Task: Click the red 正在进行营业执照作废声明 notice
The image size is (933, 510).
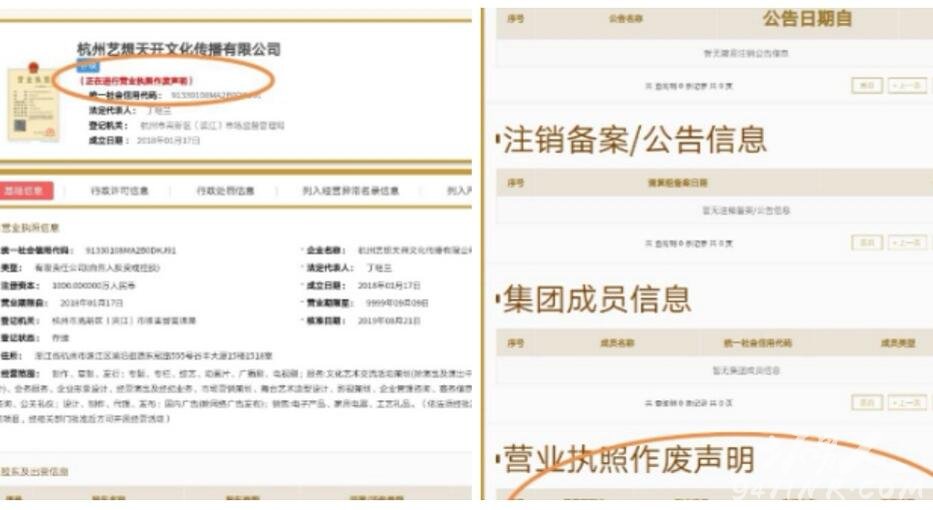Action: pos(136,81)
